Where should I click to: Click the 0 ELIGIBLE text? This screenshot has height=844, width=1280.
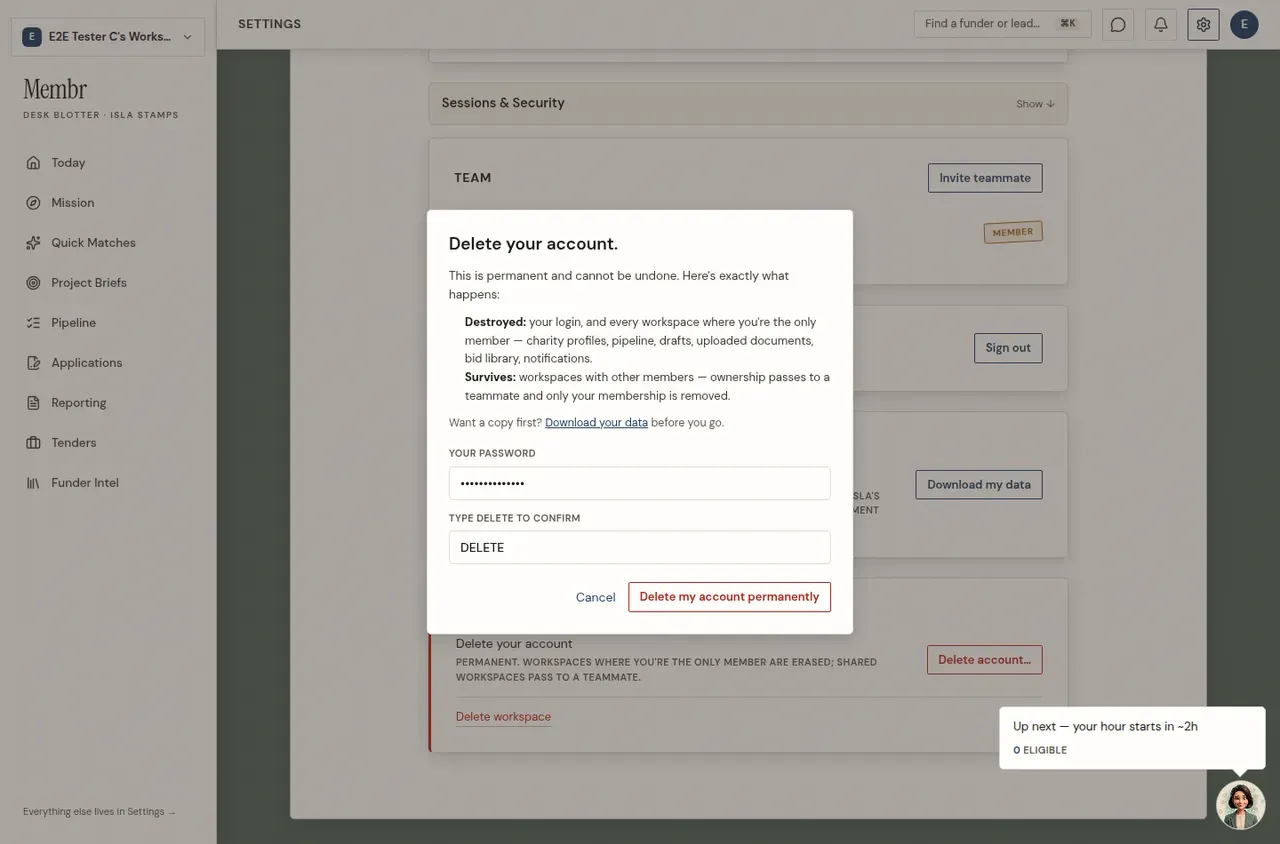(x=1040, y=750)
